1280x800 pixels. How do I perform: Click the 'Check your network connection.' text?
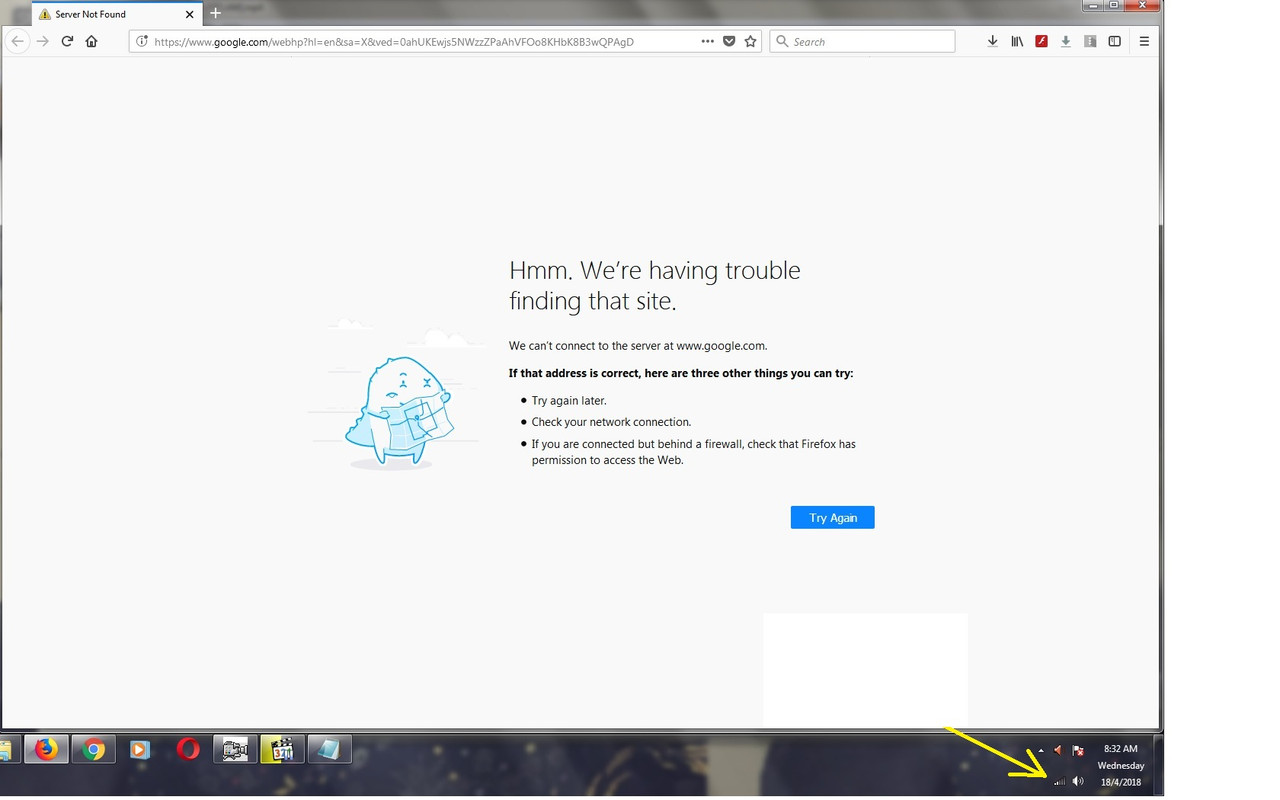pyautogui.click(x=611, y=422)
